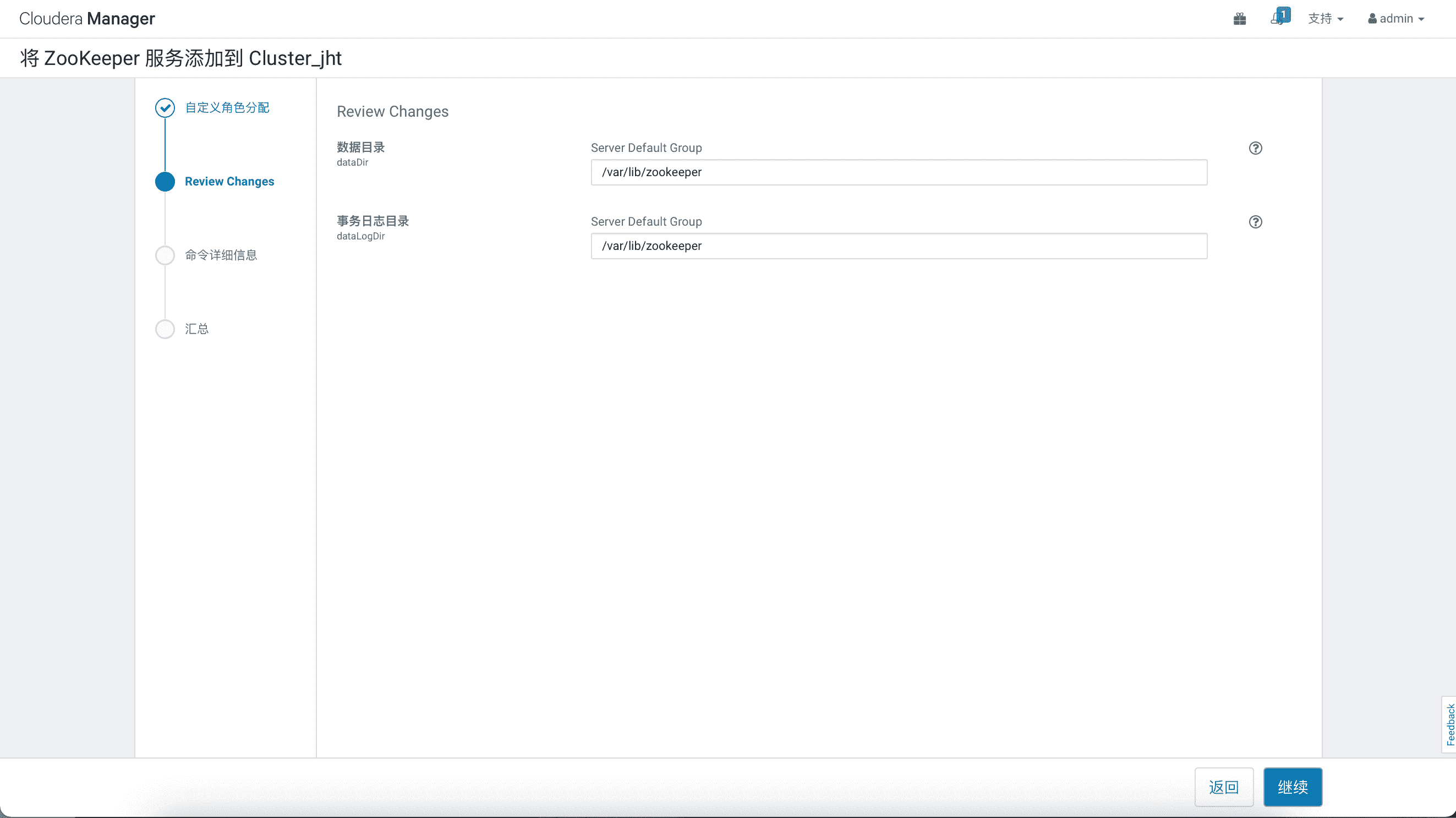Click the completed checkmark step icon

(x=165, y=108)
